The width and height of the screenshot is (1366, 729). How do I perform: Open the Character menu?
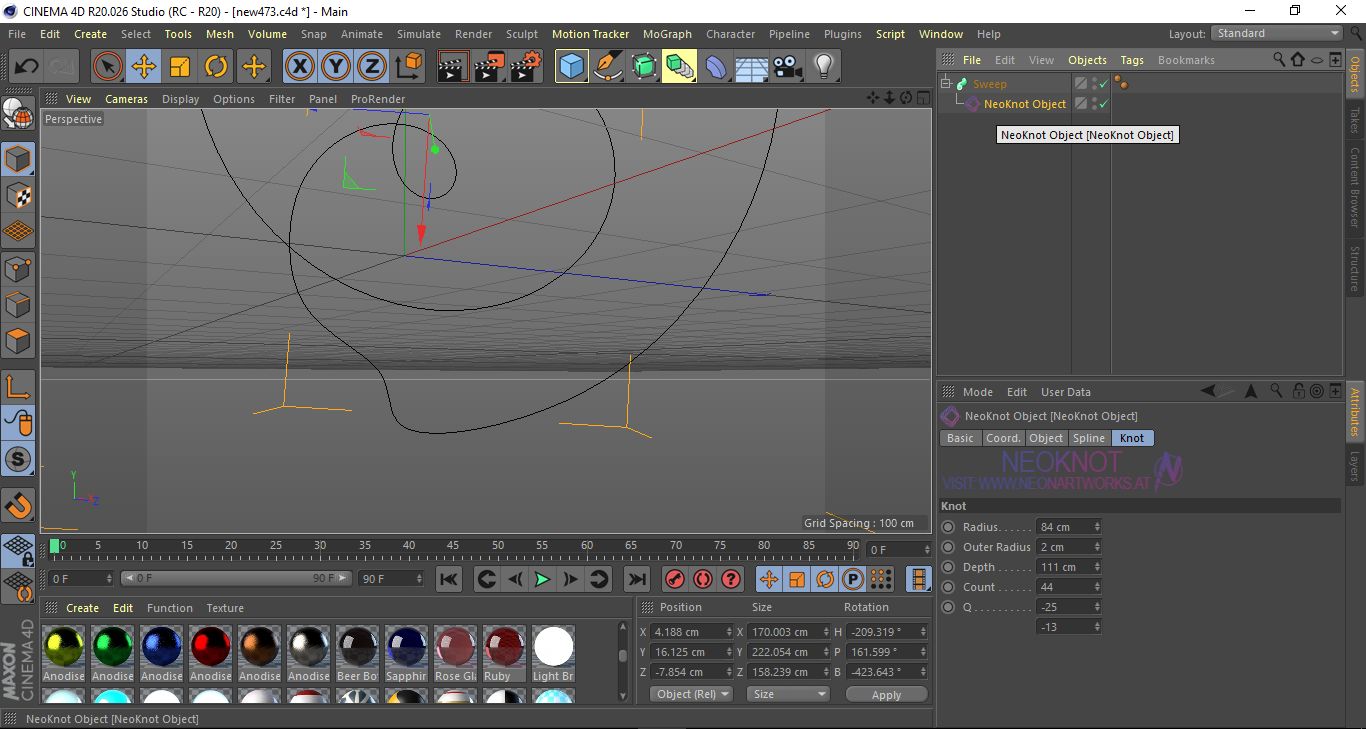(730, 34)
